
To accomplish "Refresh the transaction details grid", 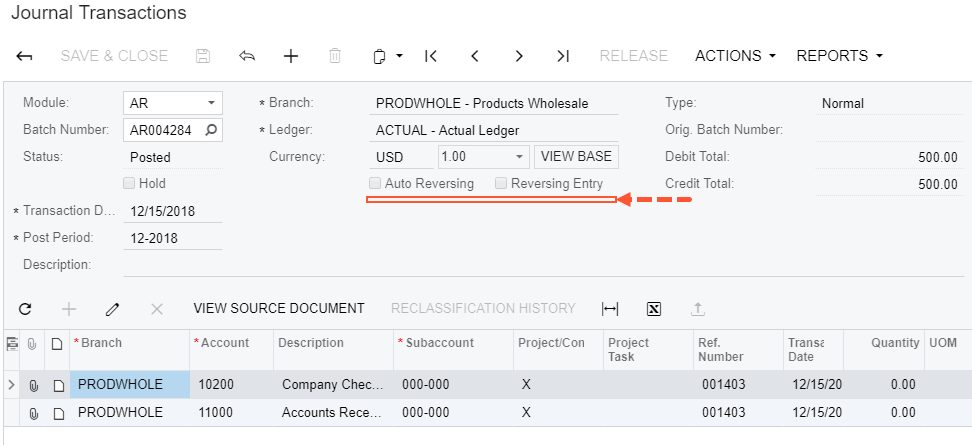I will 25,309.
